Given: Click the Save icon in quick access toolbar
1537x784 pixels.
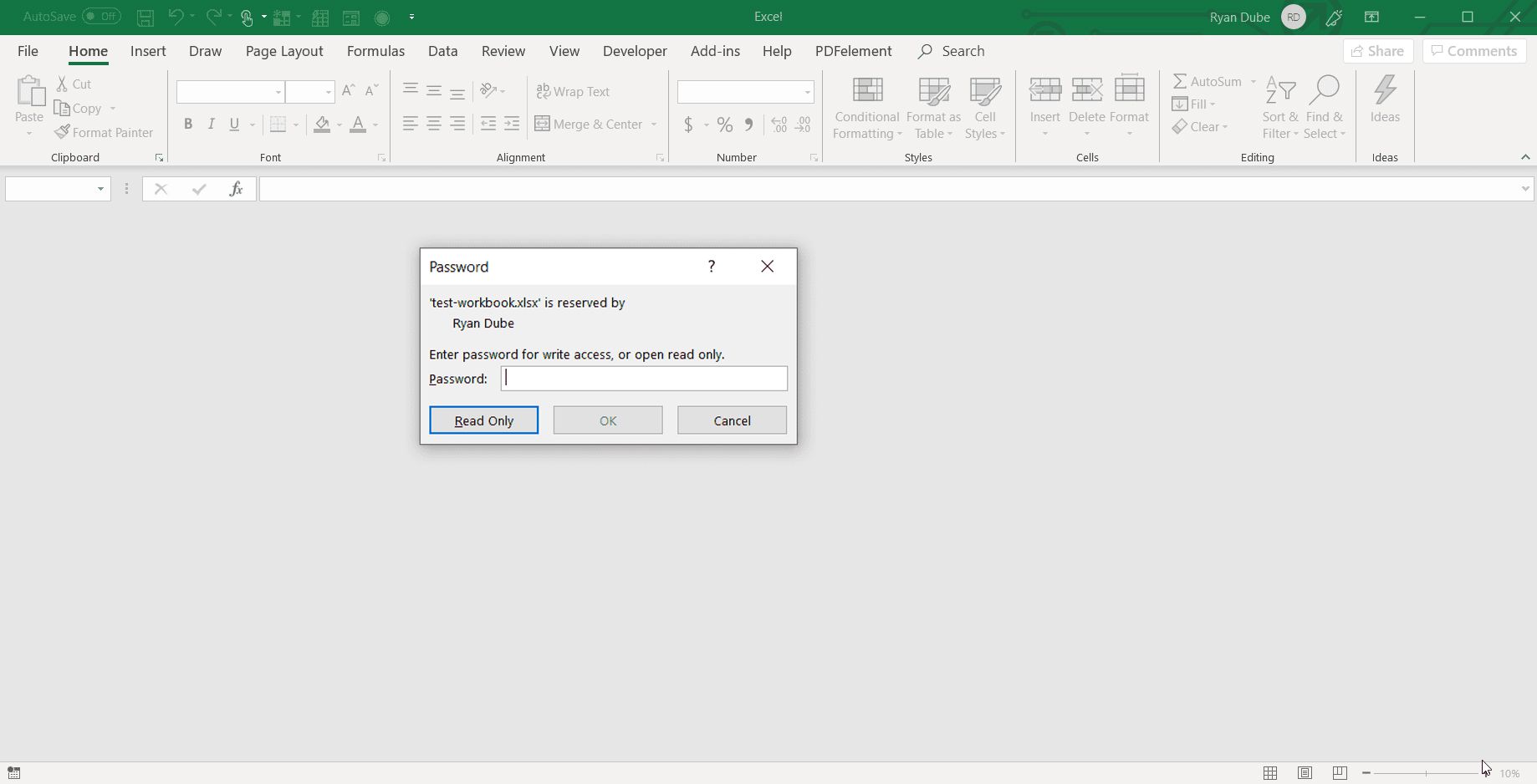Looking at the screenshot, I should point(145,17).
